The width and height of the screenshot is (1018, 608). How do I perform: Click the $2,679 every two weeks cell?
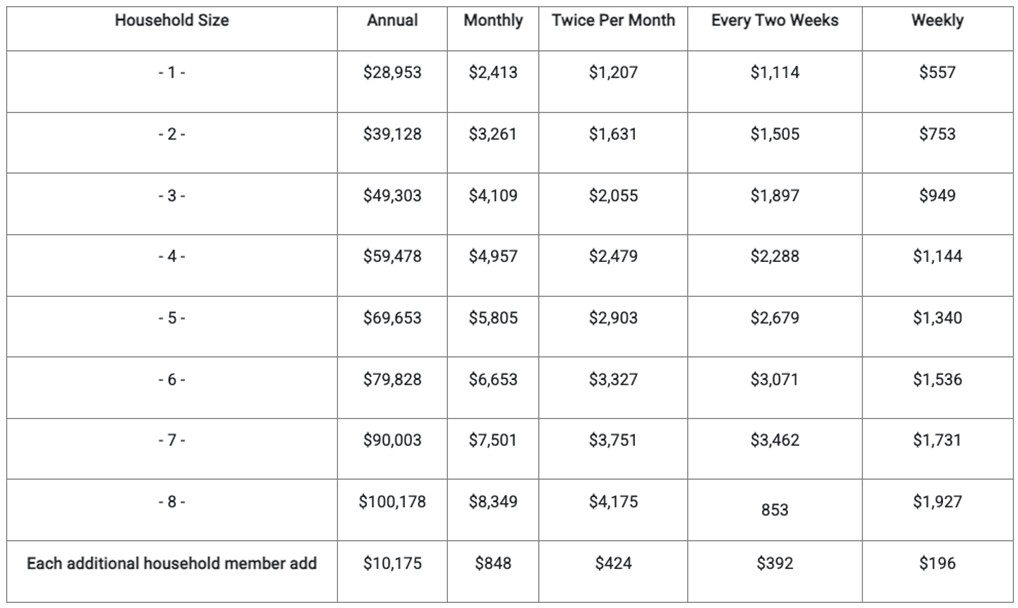(x=774, y=318)
